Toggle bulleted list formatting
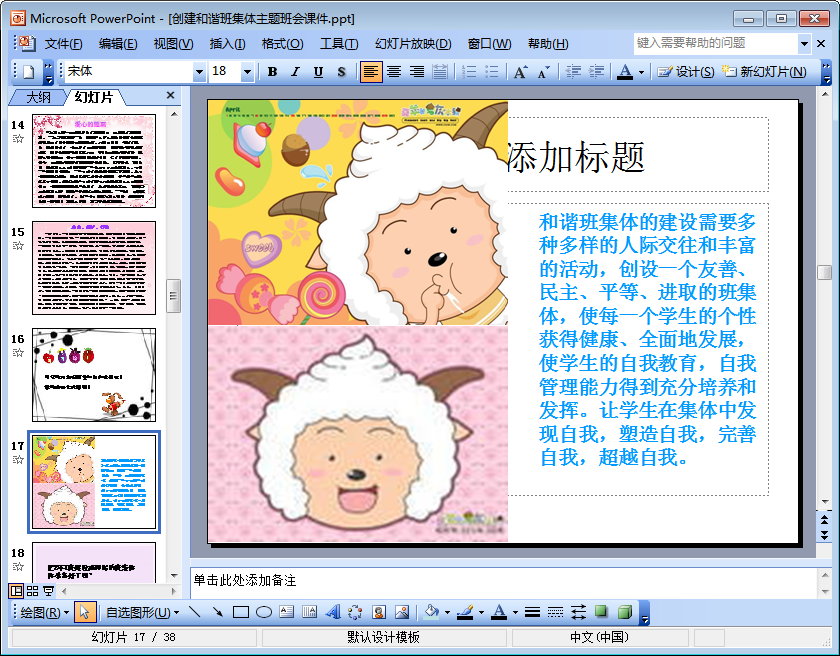 [491, 72]
